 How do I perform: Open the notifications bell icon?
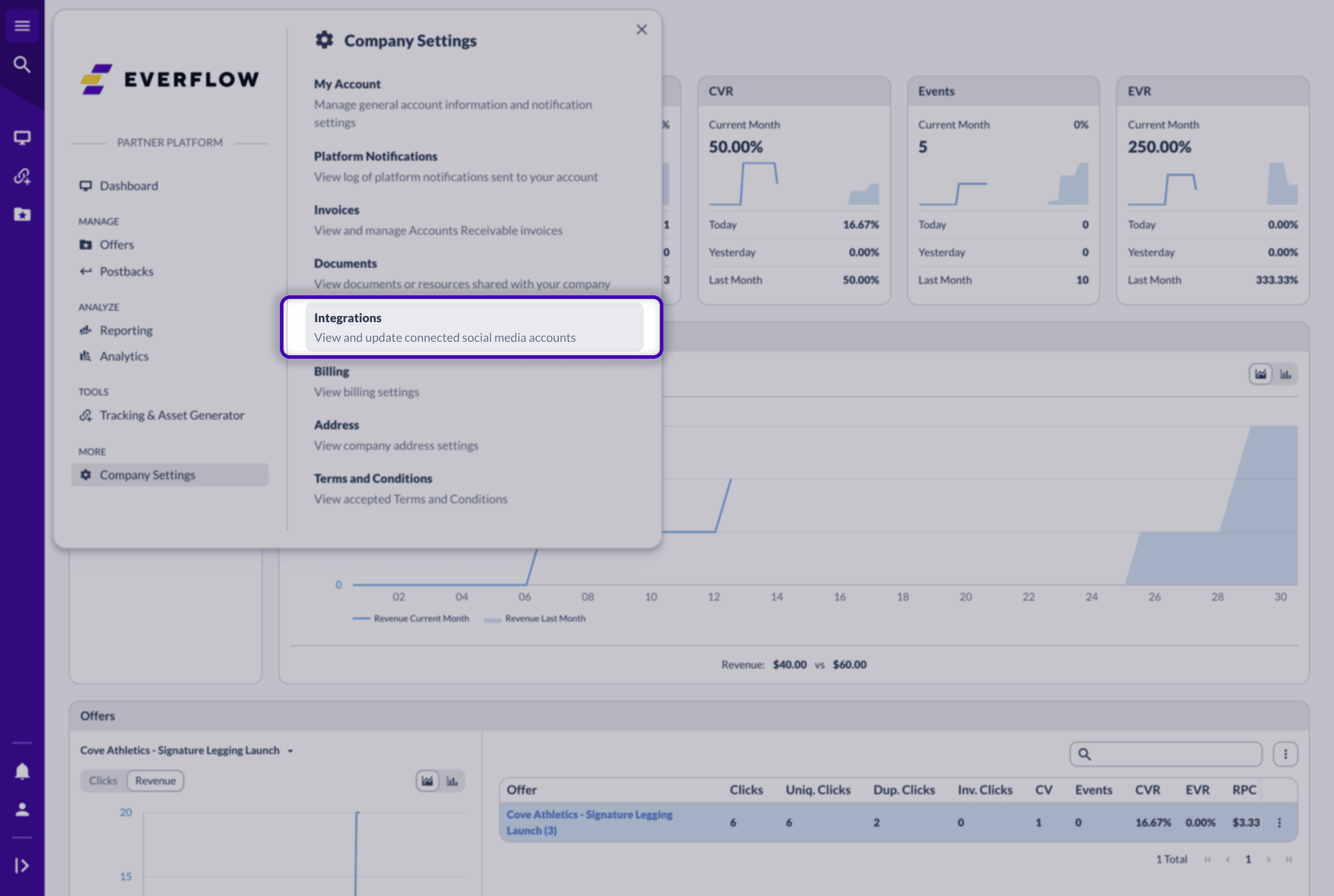click(x=22, y=771)
